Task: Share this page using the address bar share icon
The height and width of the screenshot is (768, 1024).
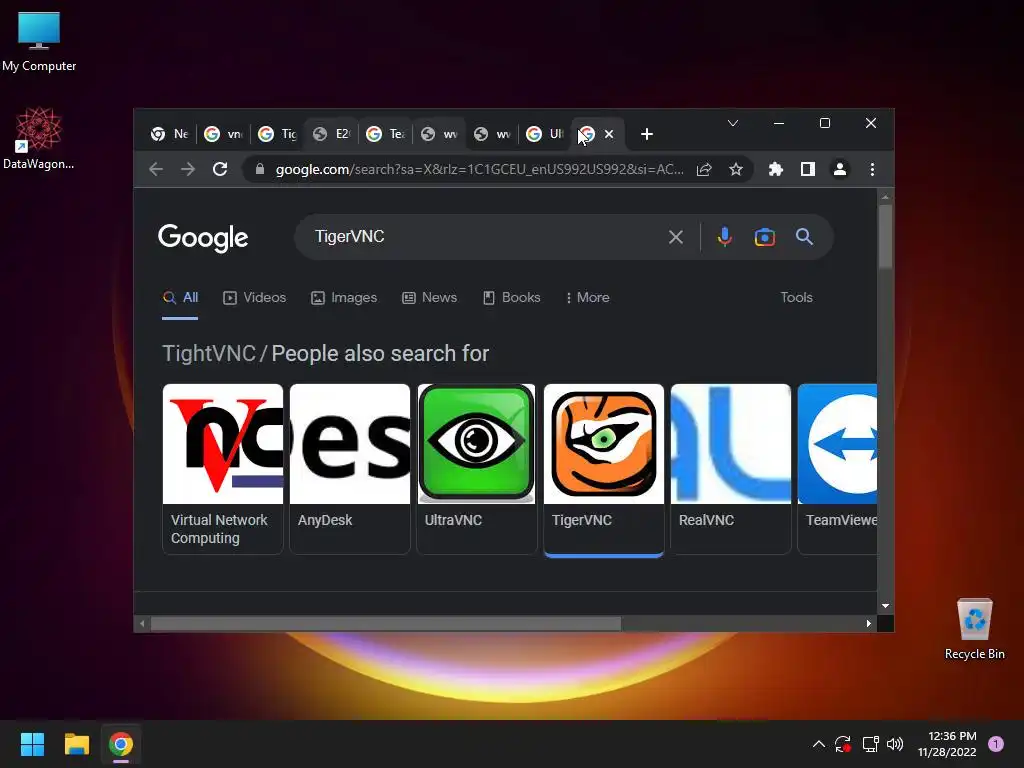Action: [704, 169]
